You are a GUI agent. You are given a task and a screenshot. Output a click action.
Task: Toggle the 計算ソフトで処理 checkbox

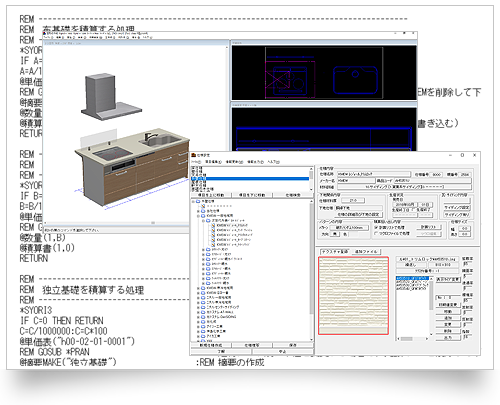click(376, 227)
